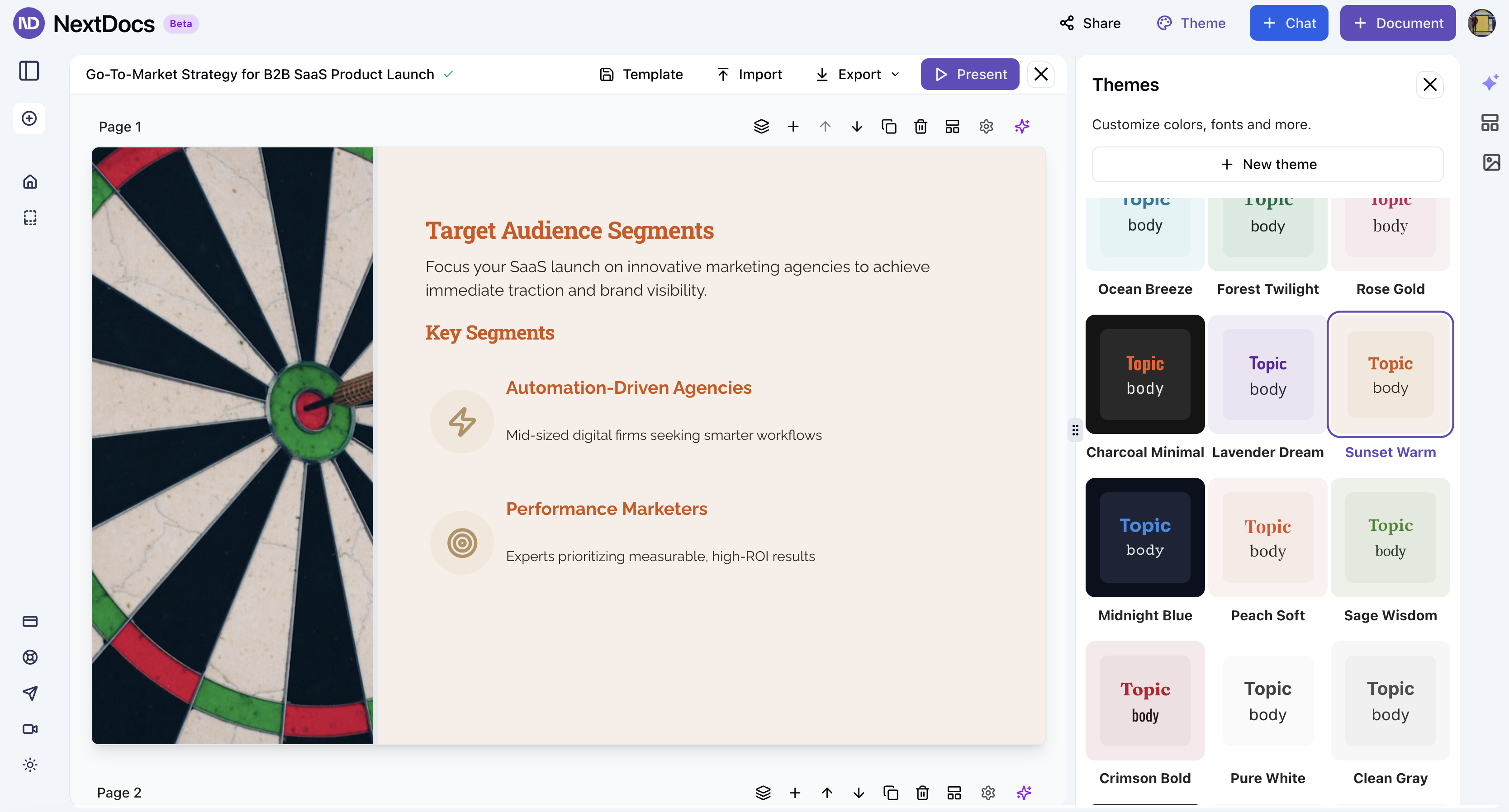Image resolution: width=1509 pixels, height=812 pixels.
Task: Select the layers icon on Page 1 toolbar
Action: (x=762, y=126)
